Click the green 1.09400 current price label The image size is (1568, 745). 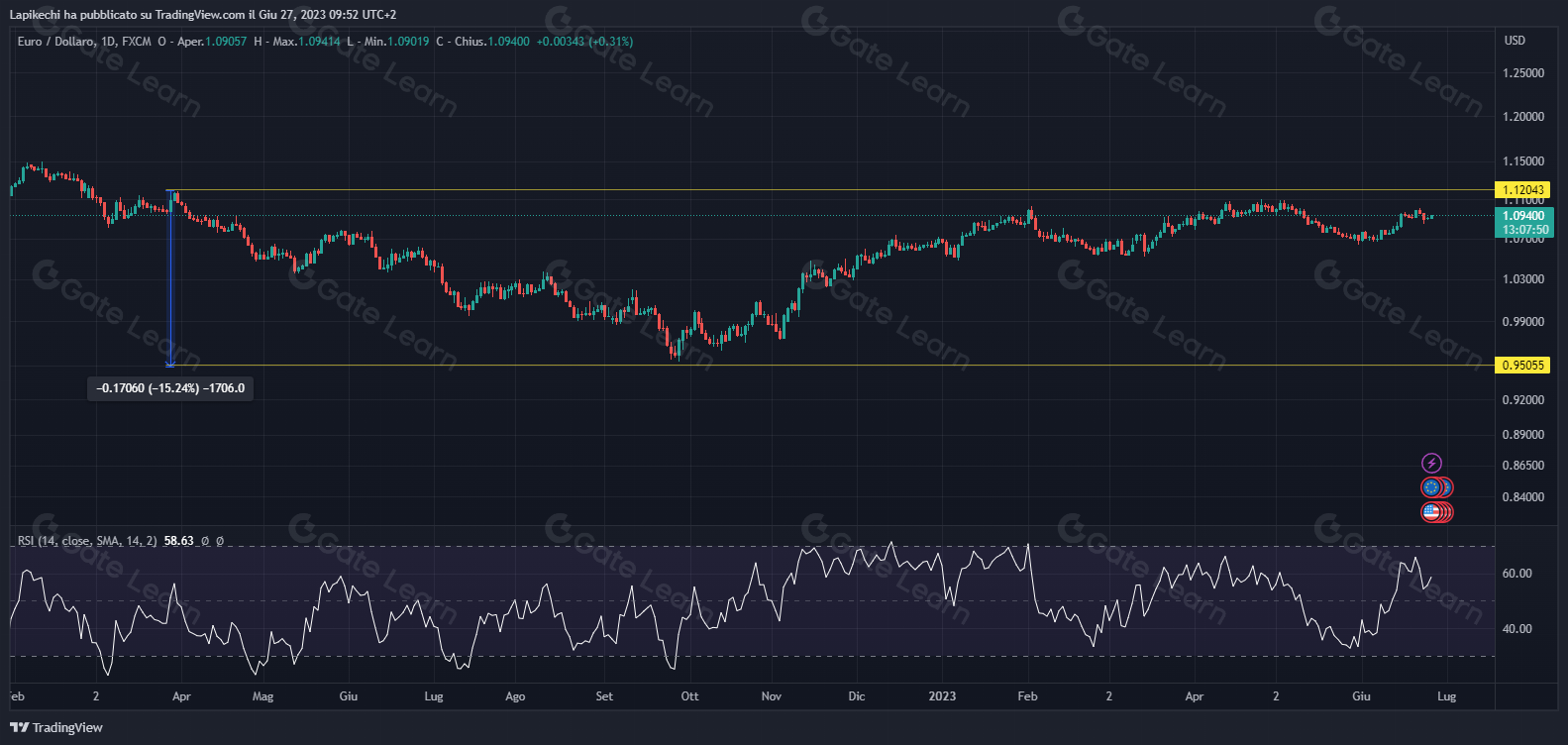click(x=1522, y=216)
